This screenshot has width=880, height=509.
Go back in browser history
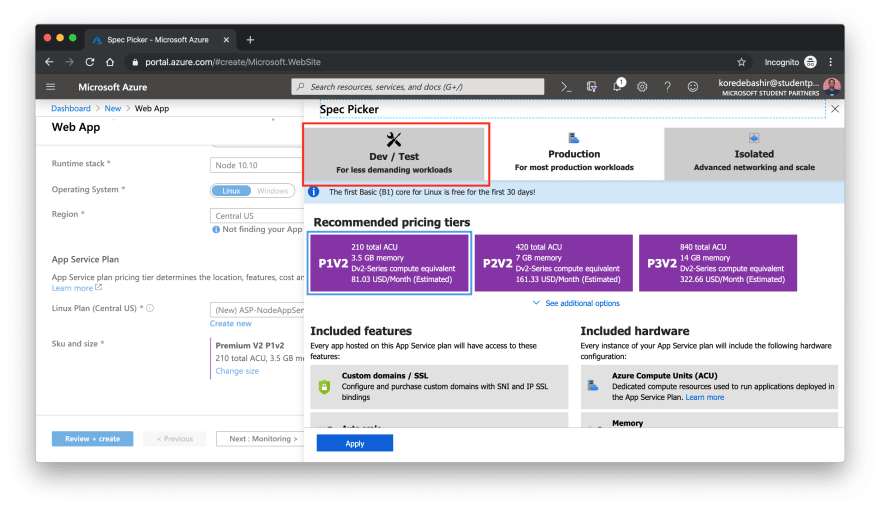coord(49,62)
